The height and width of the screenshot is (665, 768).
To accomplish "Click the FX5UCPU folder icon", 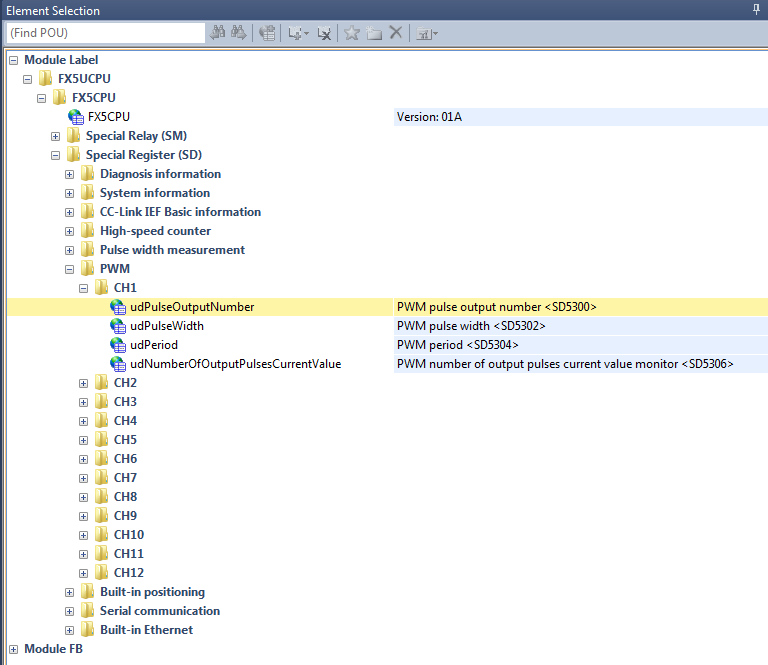I will (x=46, y=78).
